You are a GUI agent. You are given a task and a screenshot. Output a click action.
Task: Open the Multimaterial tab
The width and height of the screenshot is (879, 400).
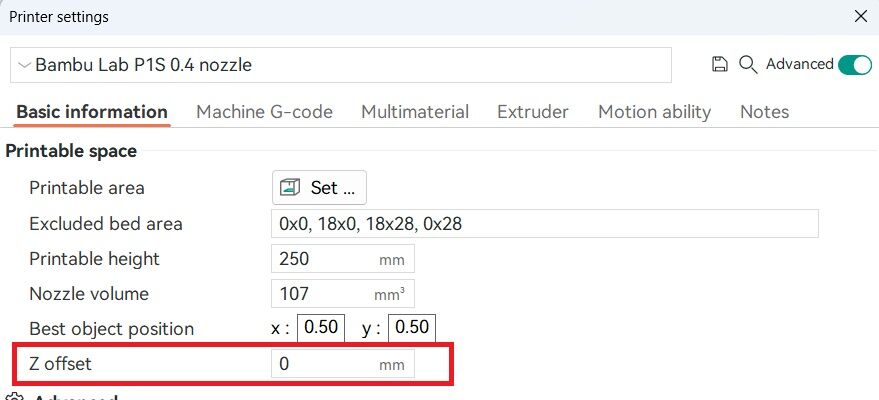[x=415, y=112]
